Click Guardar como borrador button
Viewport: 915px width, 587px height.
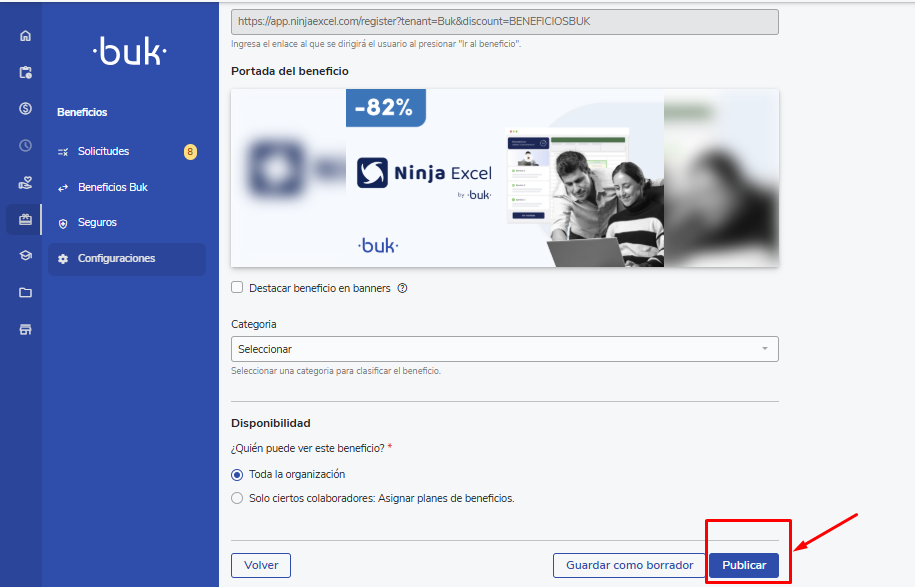[x=629, y=565]
